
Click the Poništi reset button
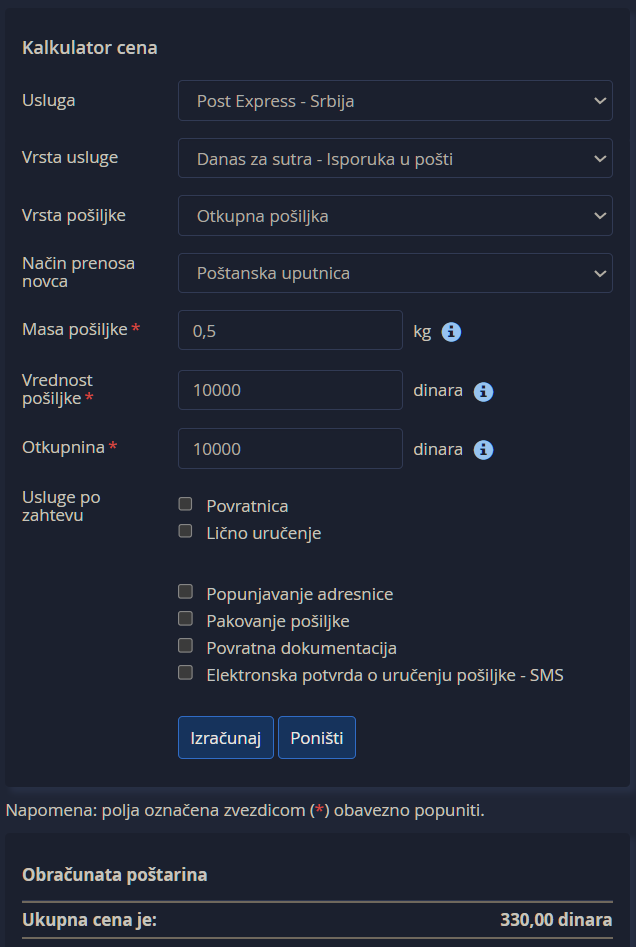click(x=316, y=738)
